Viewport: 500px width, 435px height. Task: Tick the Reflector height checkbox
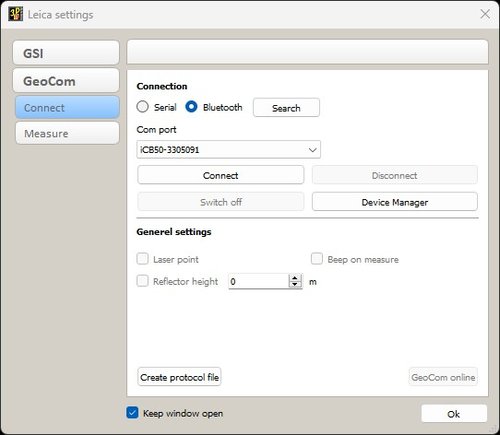[x=142, y=281]
